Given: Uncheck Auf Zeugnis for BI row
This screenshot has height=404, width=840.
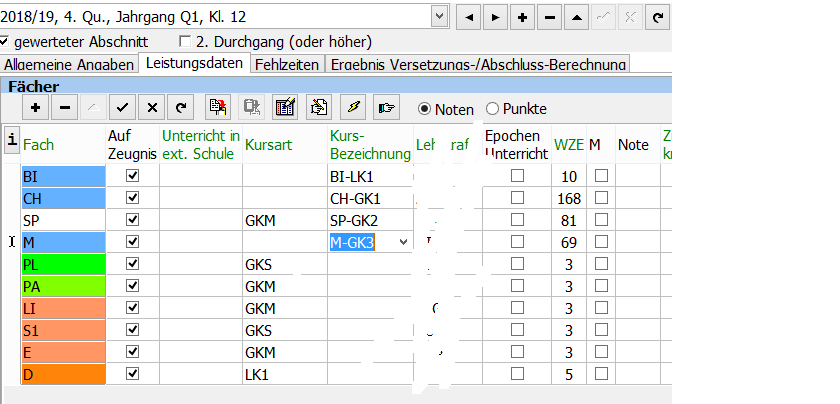Looking at the screenshot, I should tap(132, 176).
